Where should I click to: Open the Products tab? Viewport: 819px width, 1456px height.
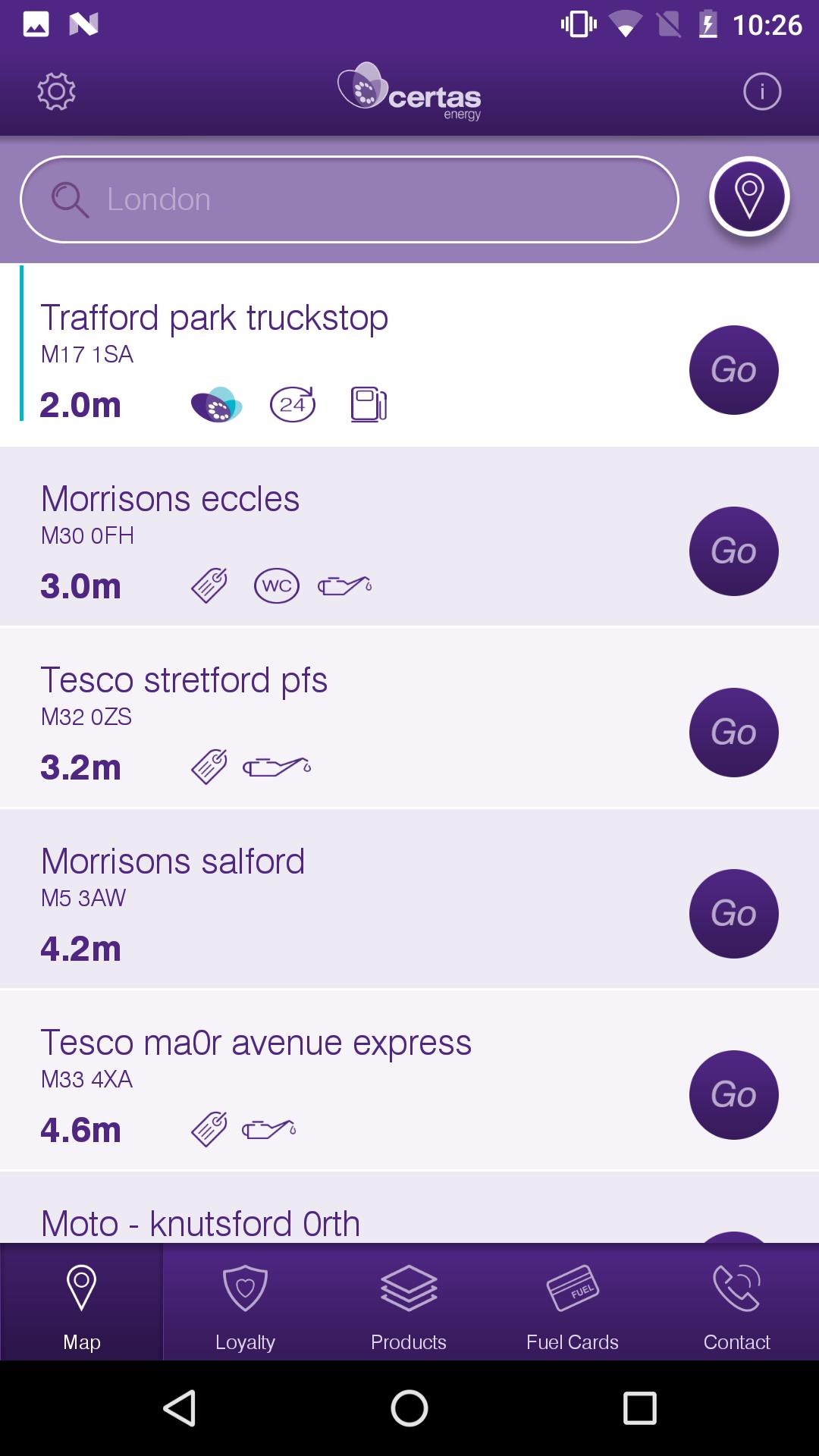409,1301
